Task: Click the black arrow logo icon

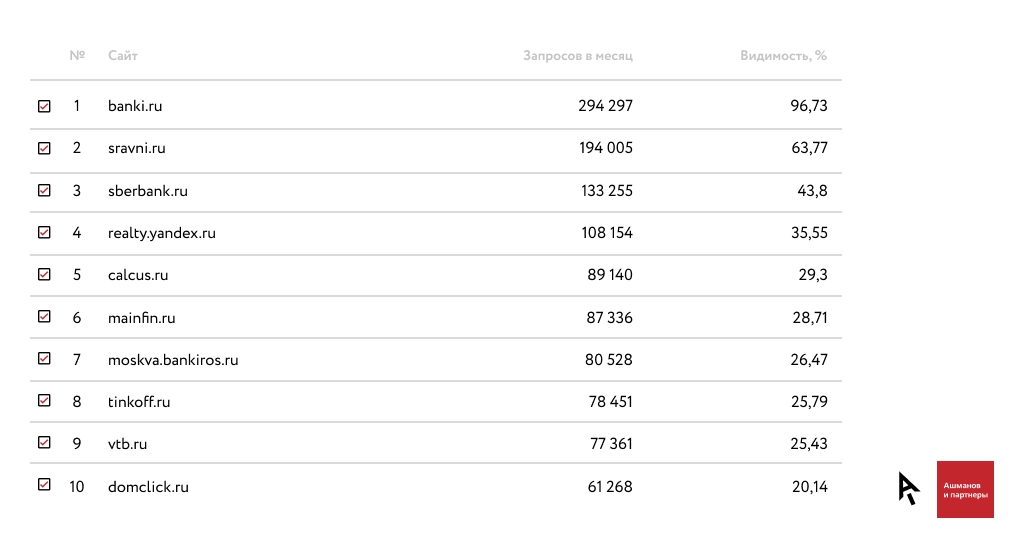Action: click(908, 488)
